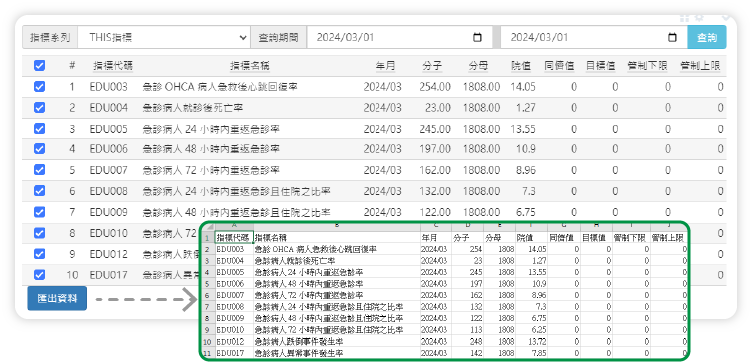Click spreadsheet cell A1 指標代碼

pyautogui.click(x=234, y=238)
